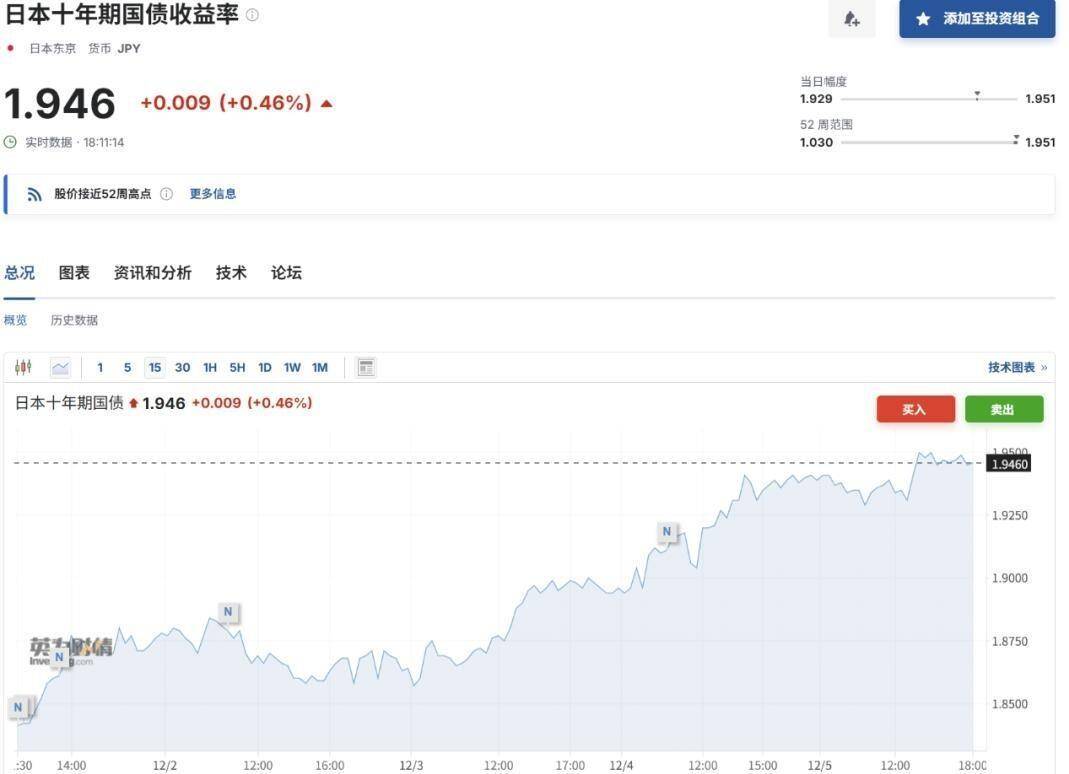Click 日本东京 market label
The image size is (1069, 774).
(52, 48)
